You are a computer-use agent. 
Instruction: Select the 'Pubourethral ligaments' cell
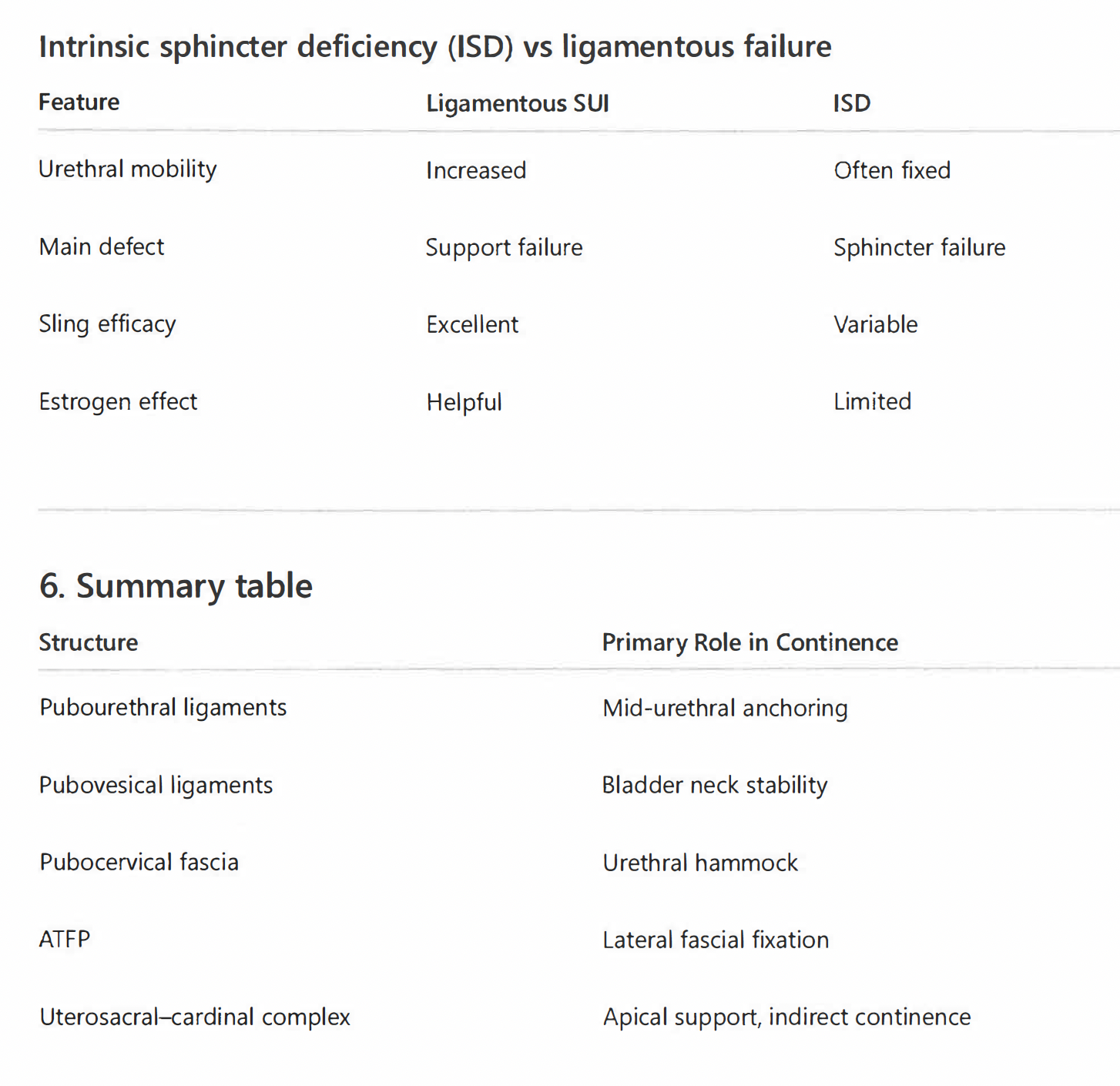click(x=163, y=707)
